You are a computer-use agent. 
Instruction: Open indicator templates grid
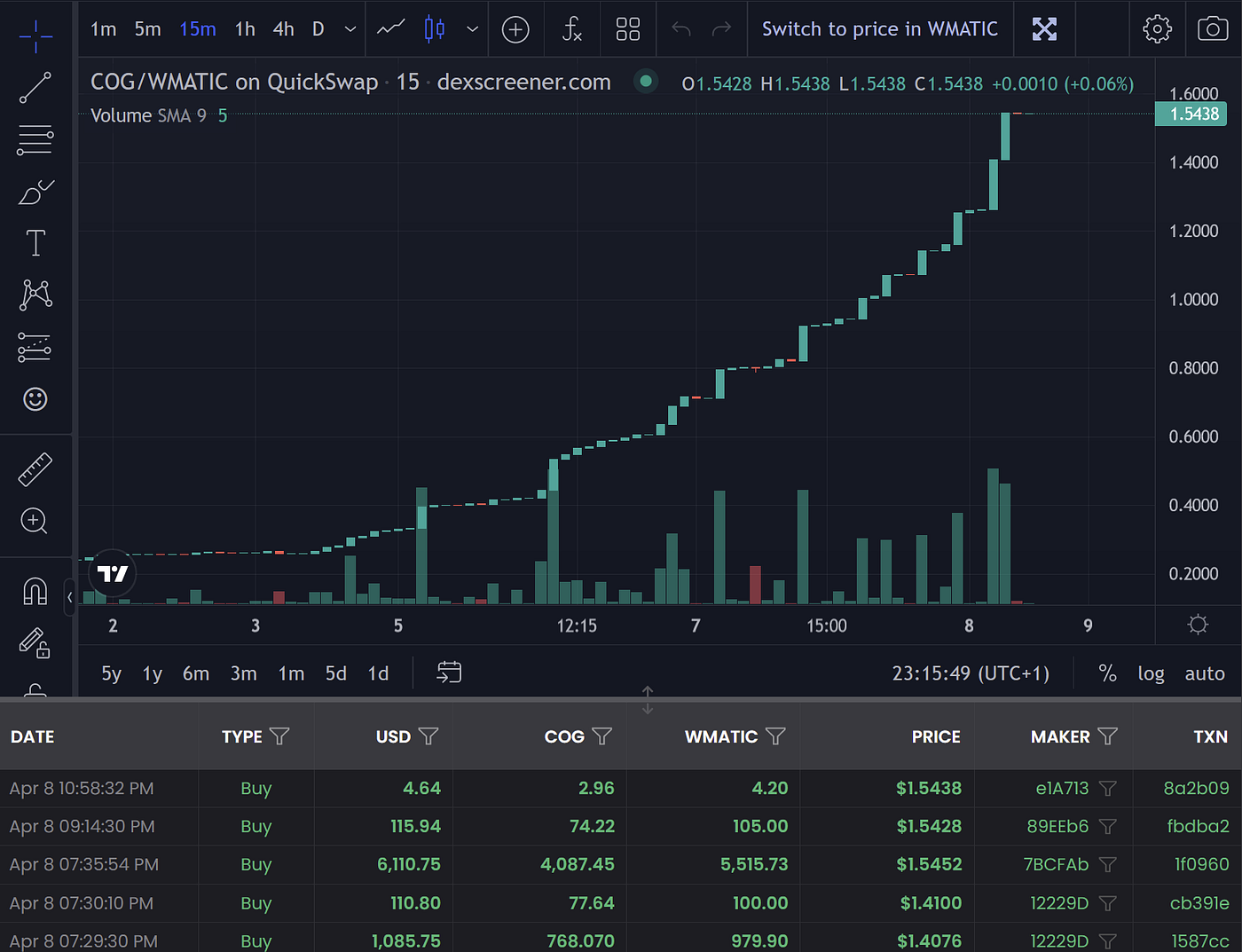pyautogui.click(x=628, y=29)
